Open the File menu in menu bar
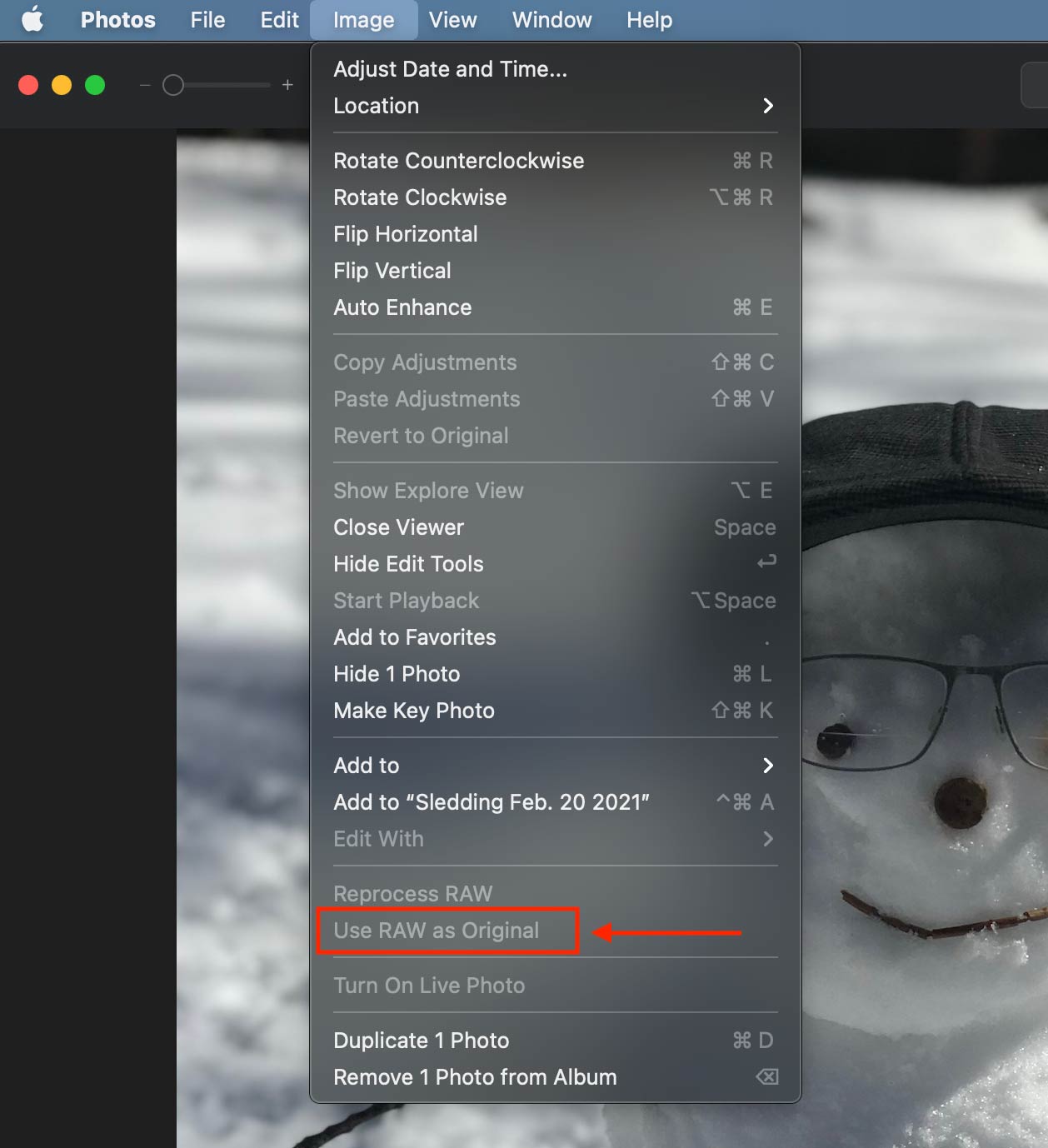The width and height of the screenshot is (1048, 1148). point(207,19)
